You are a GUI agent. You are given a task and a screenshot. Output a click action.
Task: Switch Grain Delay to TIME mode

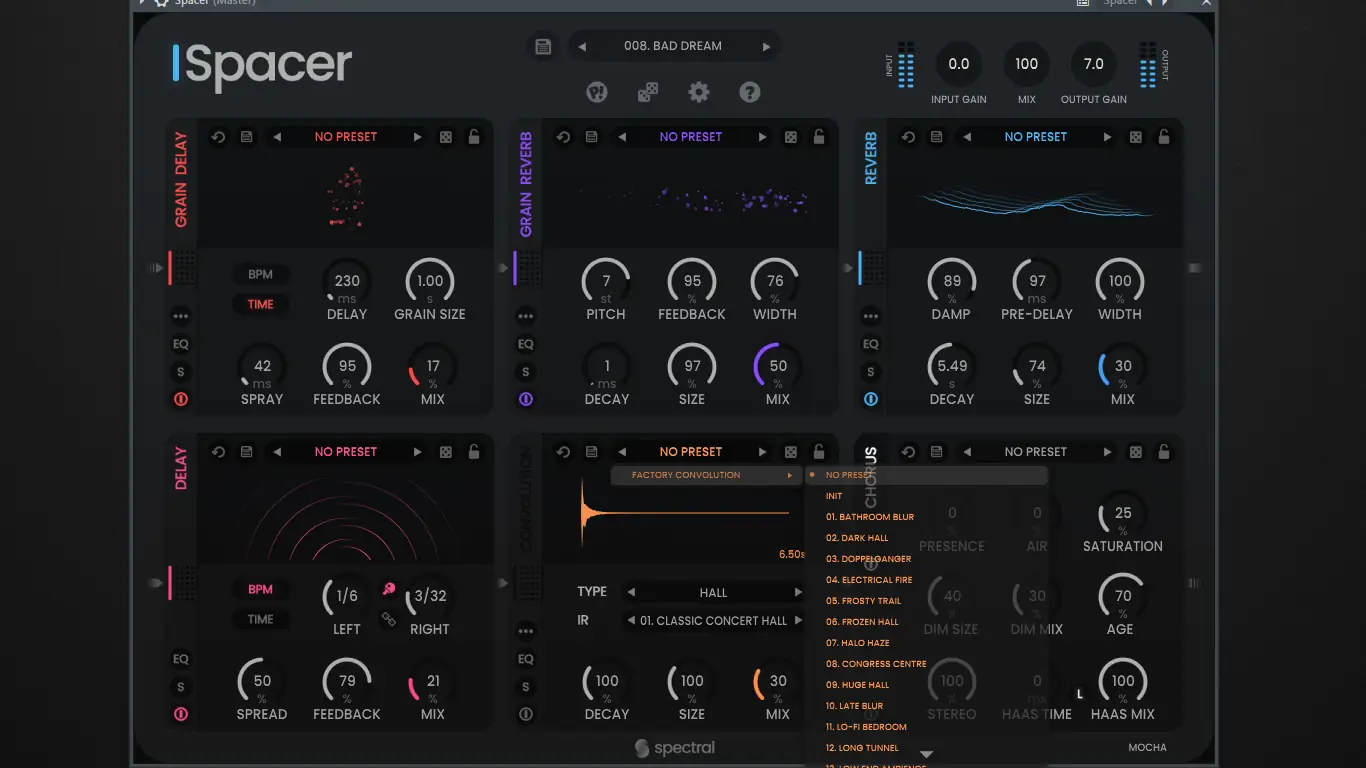click(x=261, y=304)
